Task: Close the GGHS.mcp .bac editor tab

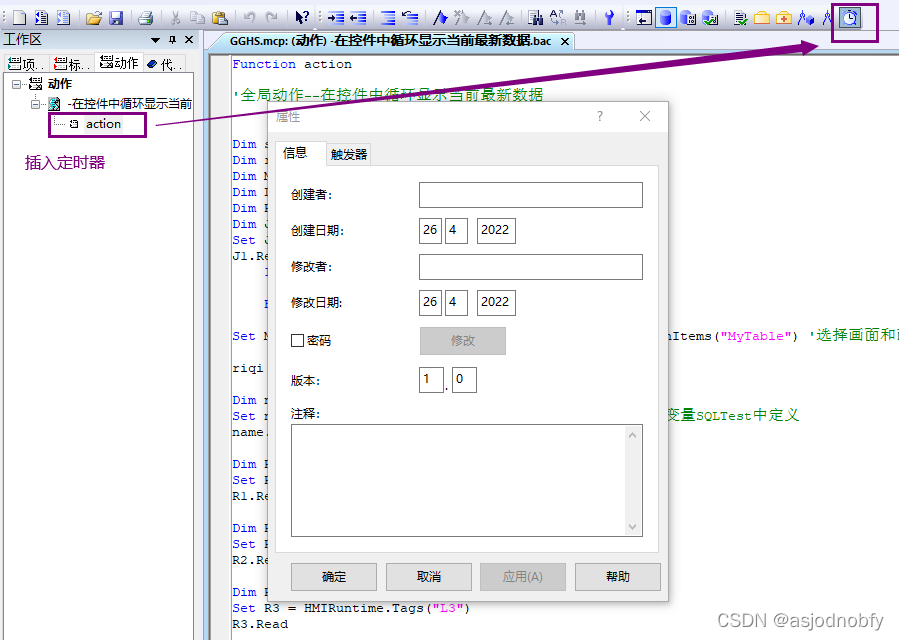Action: pos(565,41)
